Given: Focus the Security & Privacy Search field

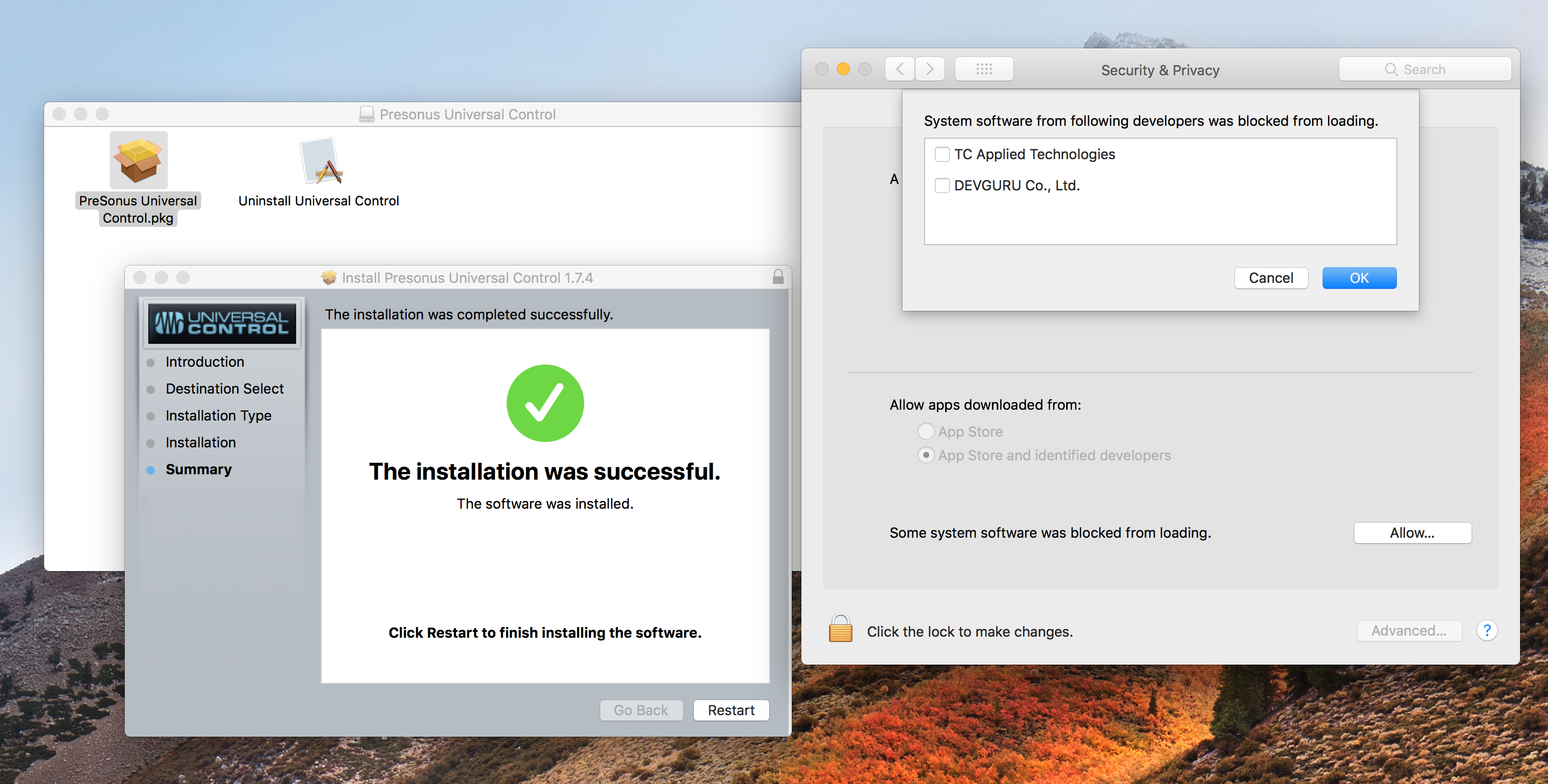Looking at the screenshot, I should click(x=1425, y=69).
